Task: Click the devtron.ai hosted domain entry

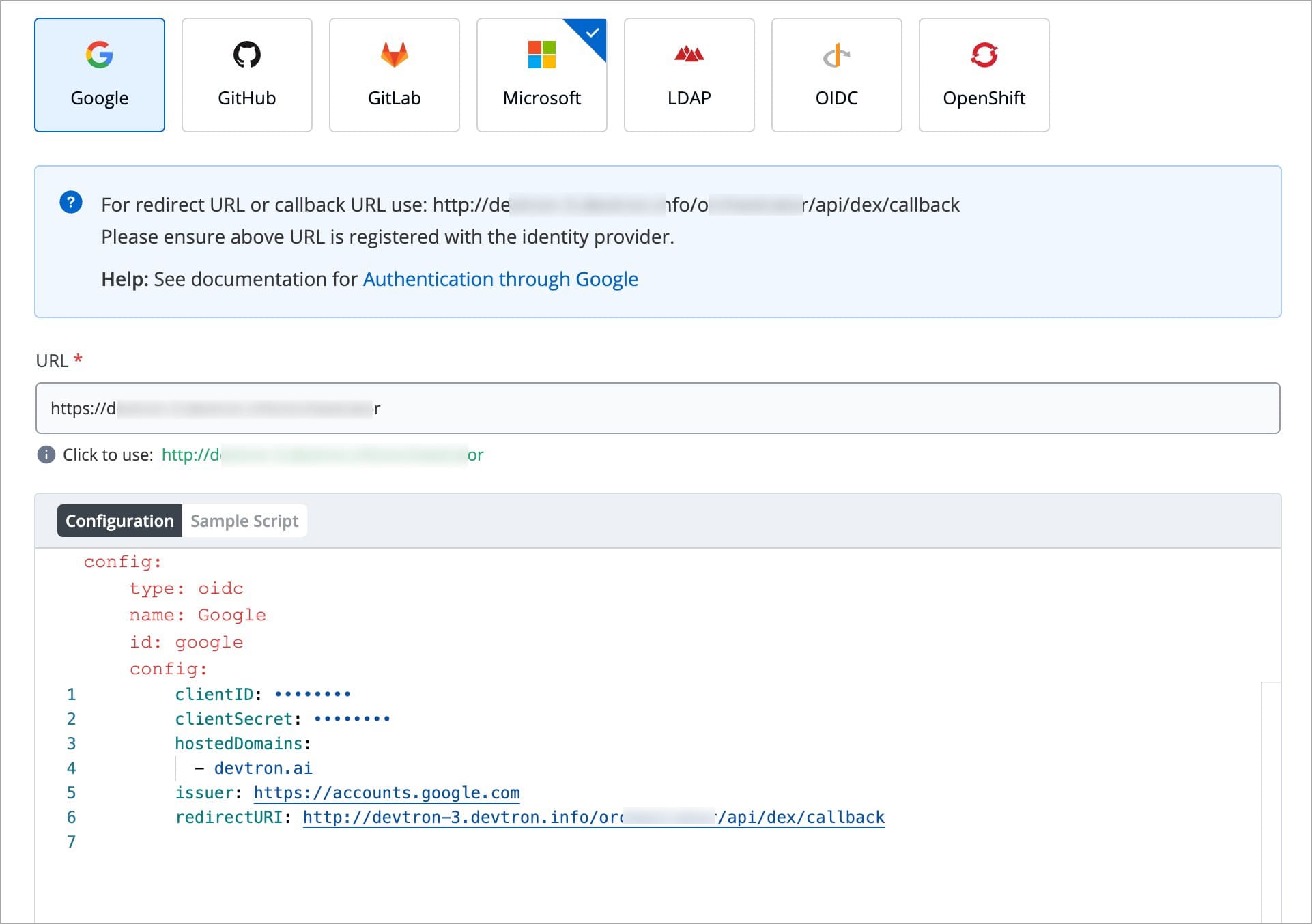Action: tap(263, 768)
